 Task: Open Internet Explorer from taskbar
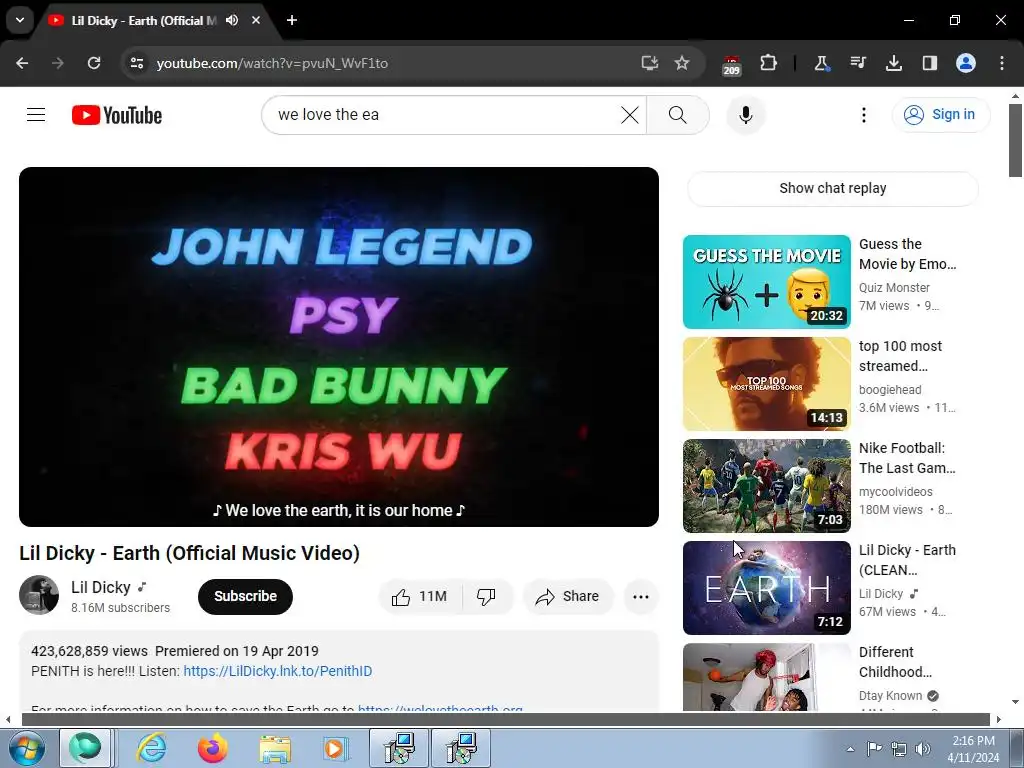152,748
